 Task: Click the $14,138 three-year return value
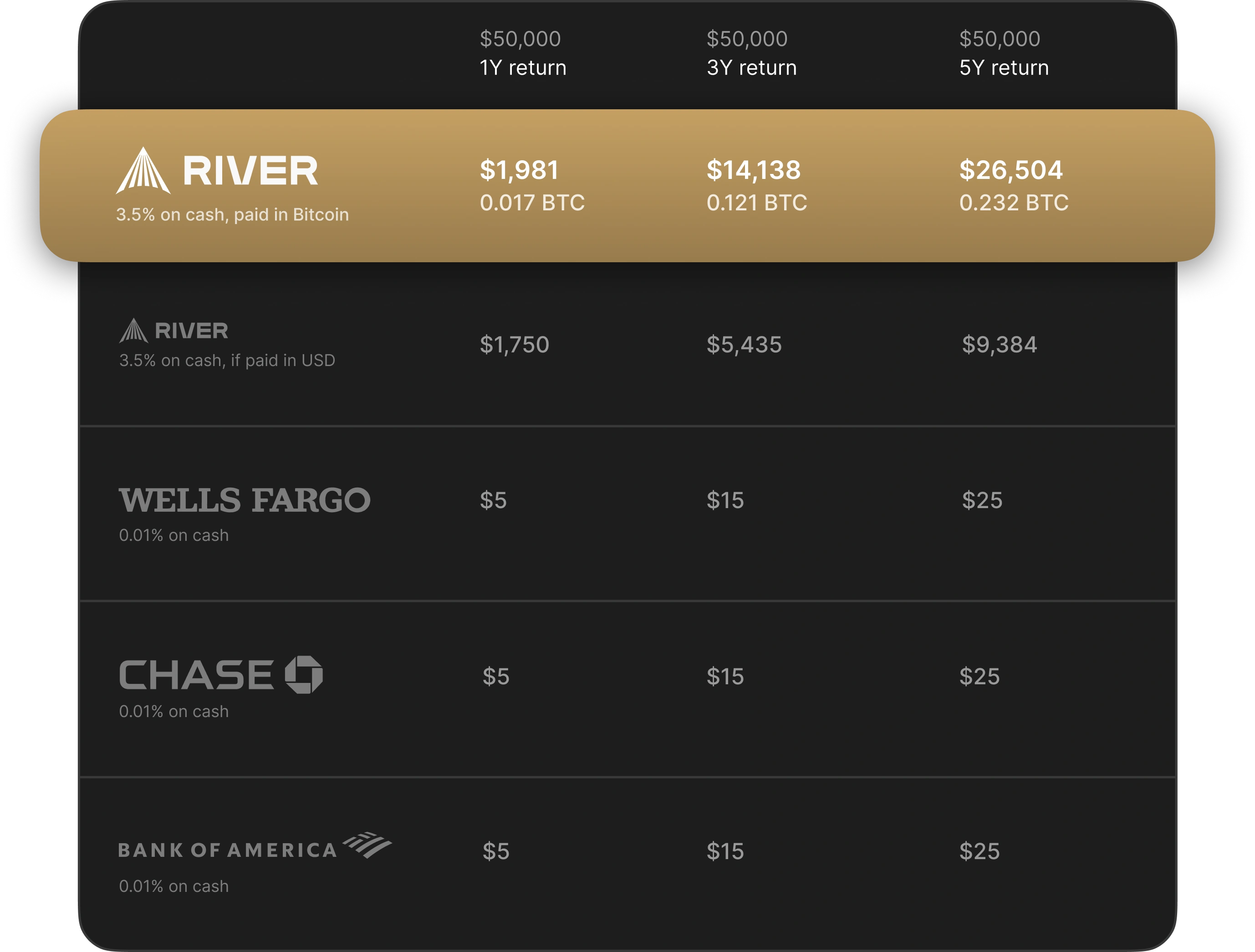754,170
